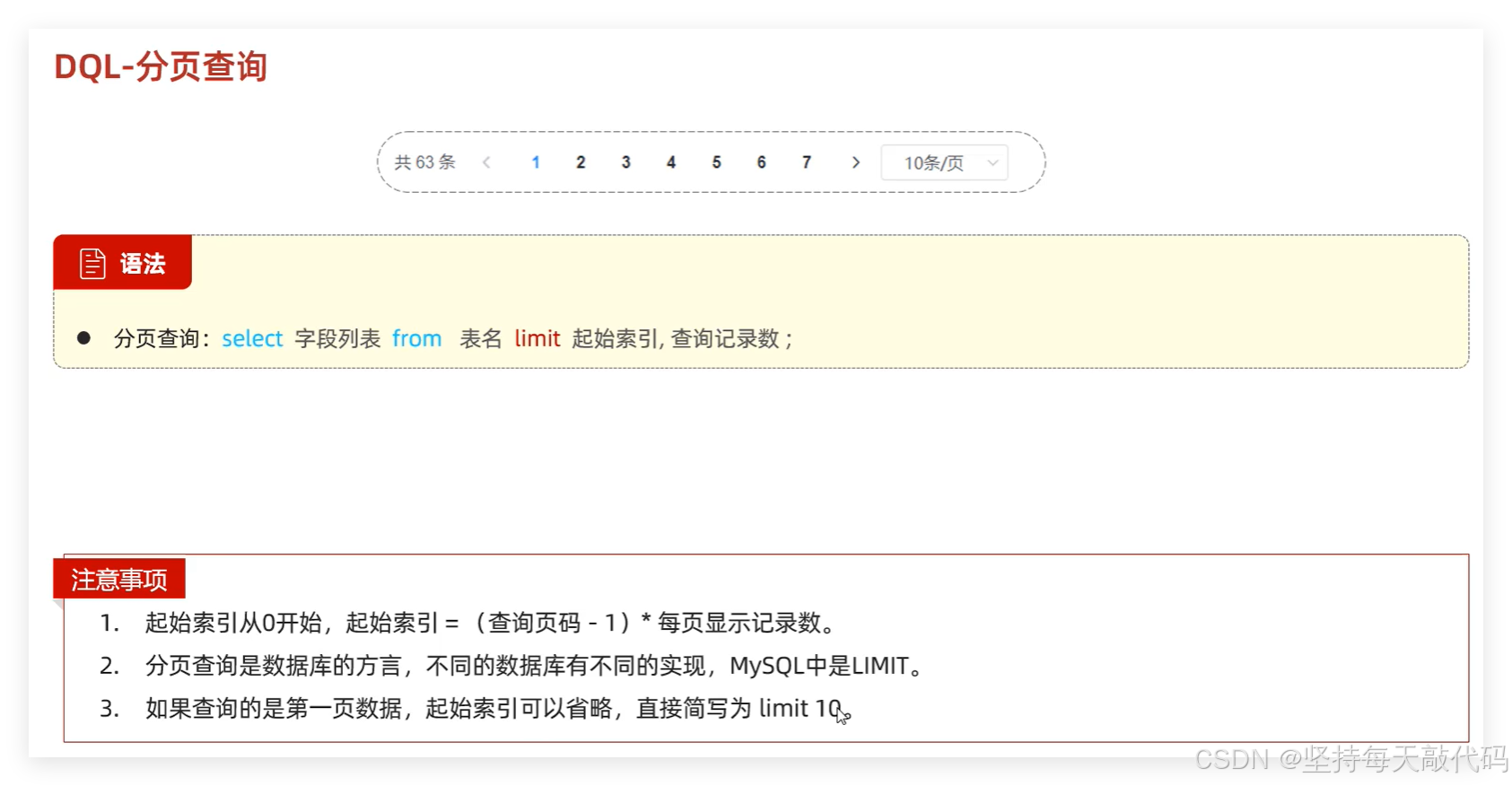This screenshot has width=1512, height=786.
Task: Click the 注意事项 red label
Action: pyautogui.click(x=119, y=579)
